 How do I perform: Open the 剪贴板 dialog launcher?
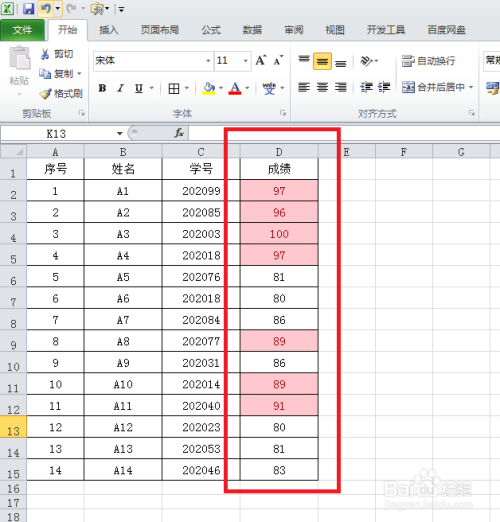point(82,113)
